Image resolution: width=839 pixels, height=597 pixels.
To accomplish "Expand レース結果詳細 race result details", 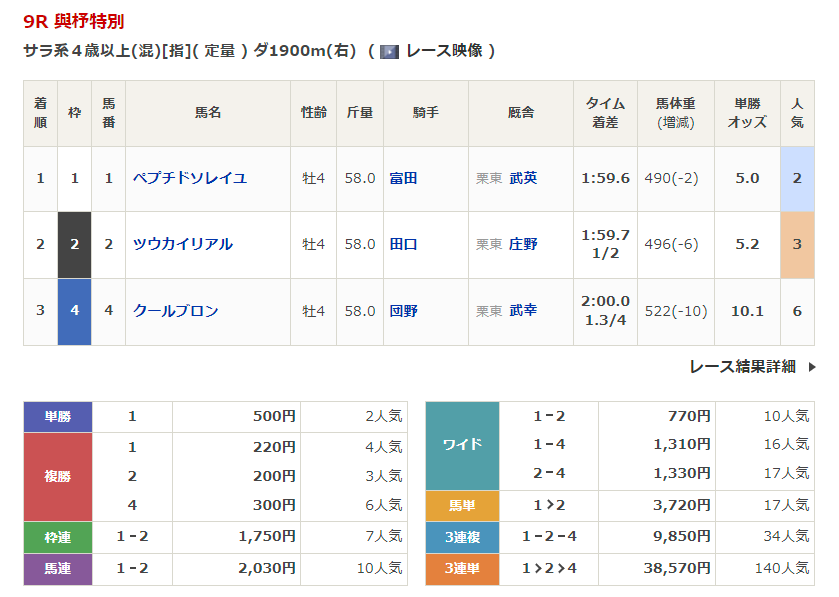I will 742,367.
